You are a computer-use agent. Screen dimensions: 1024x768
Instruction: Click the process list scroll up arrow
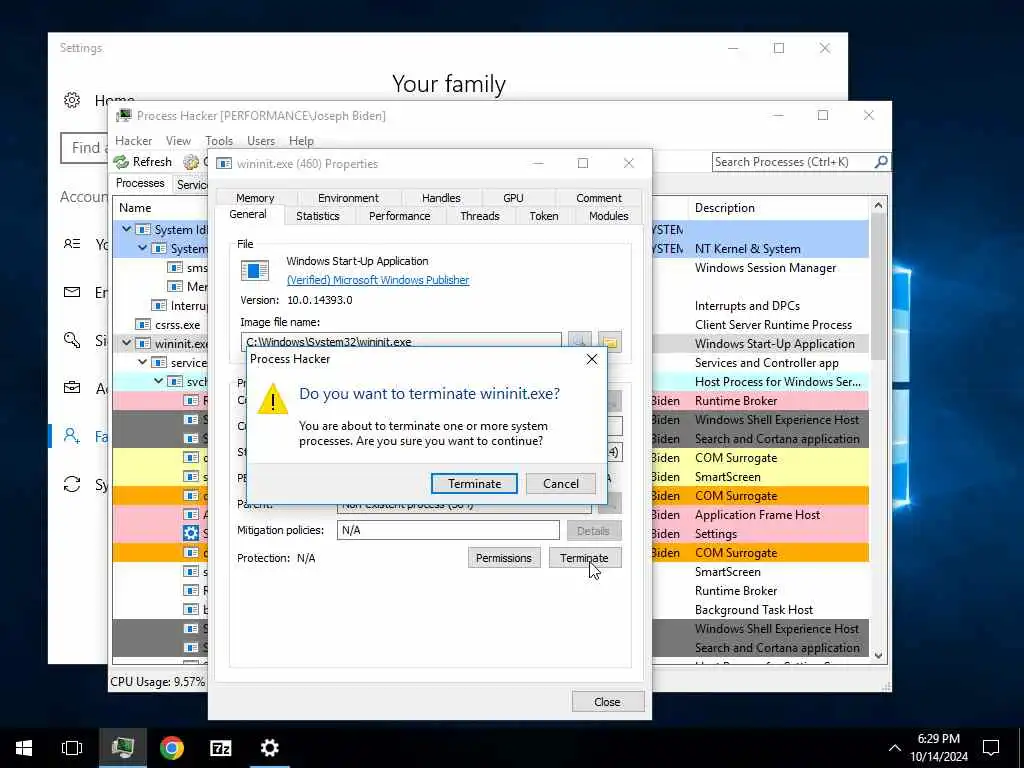(x=878, y=206)
